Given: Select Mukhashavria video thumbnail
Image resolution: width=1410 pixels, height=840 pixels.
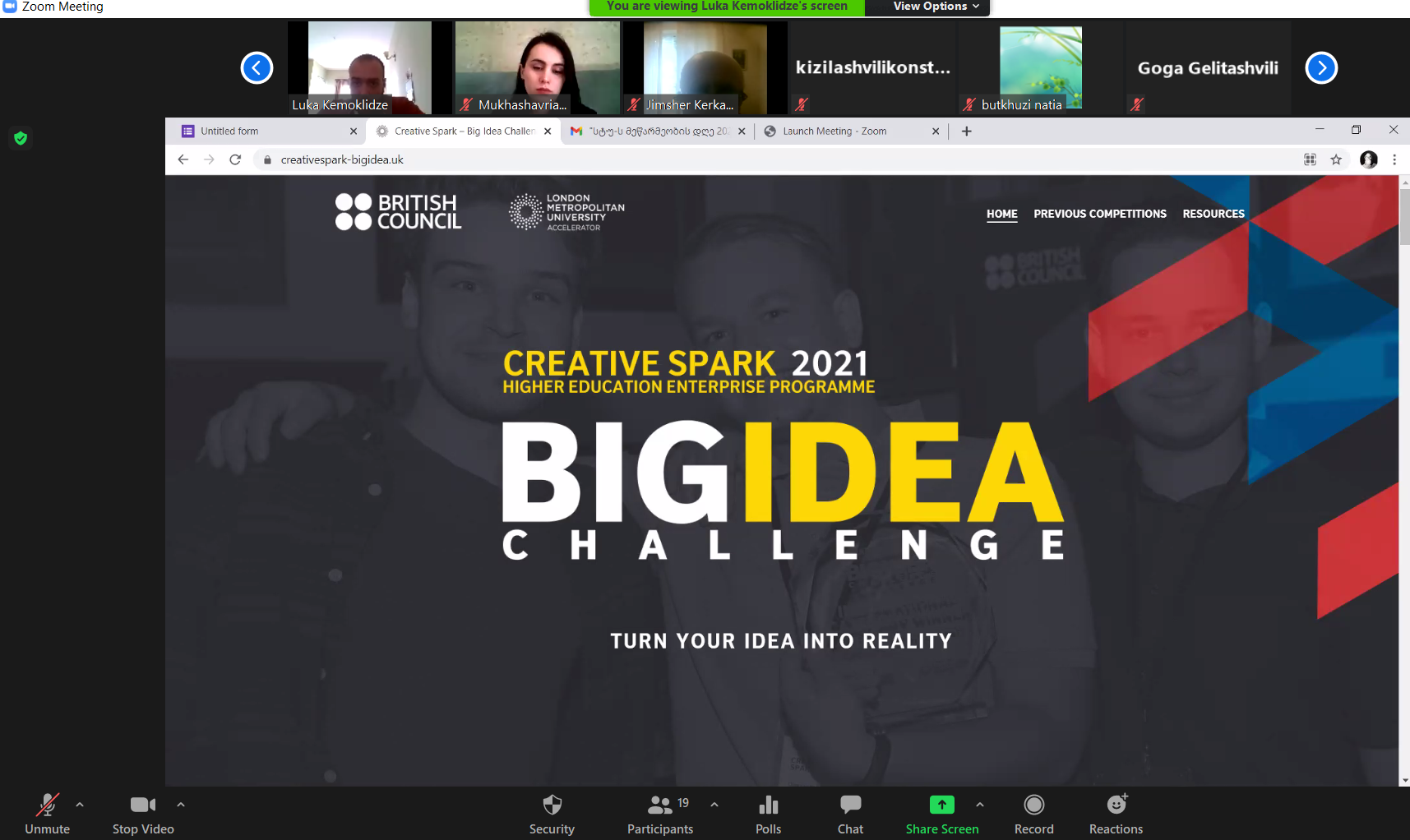Looking at the screenshot, I should pyautogui.click(x=538, y=67).
